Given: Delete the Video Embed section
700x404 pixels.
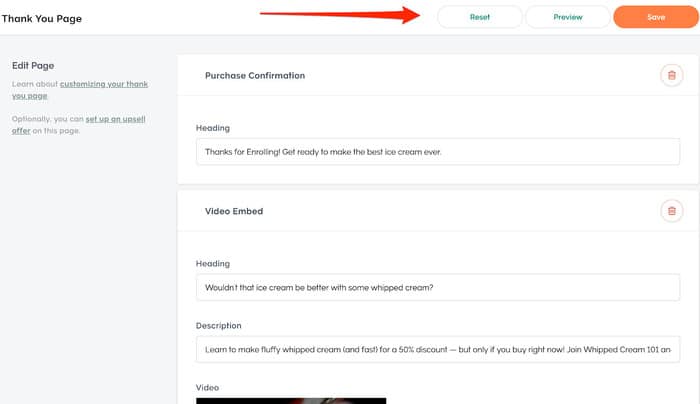Looking at the screenshot, I should point(671,211).
